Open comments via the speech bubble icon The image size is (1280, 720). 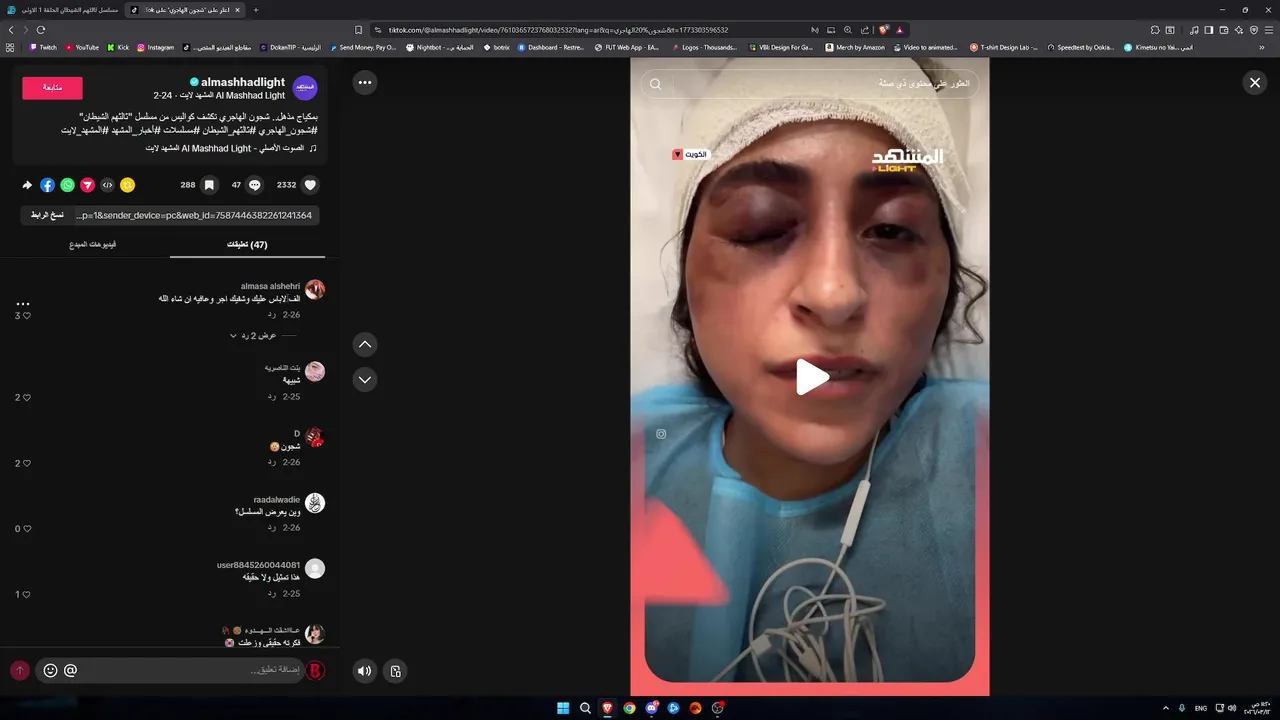pos(255,185)
